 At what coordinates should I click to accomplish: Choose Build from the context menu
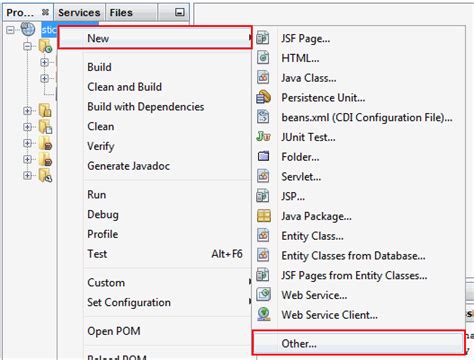pyautogui.click(x=99, y=67)
